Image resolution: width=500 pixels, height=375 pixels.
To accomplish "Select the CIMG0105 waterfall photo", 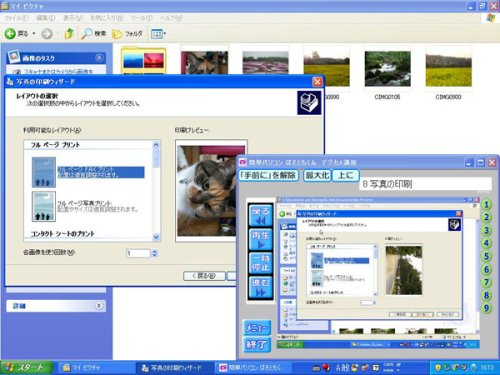I will click(x=387, y=68).
